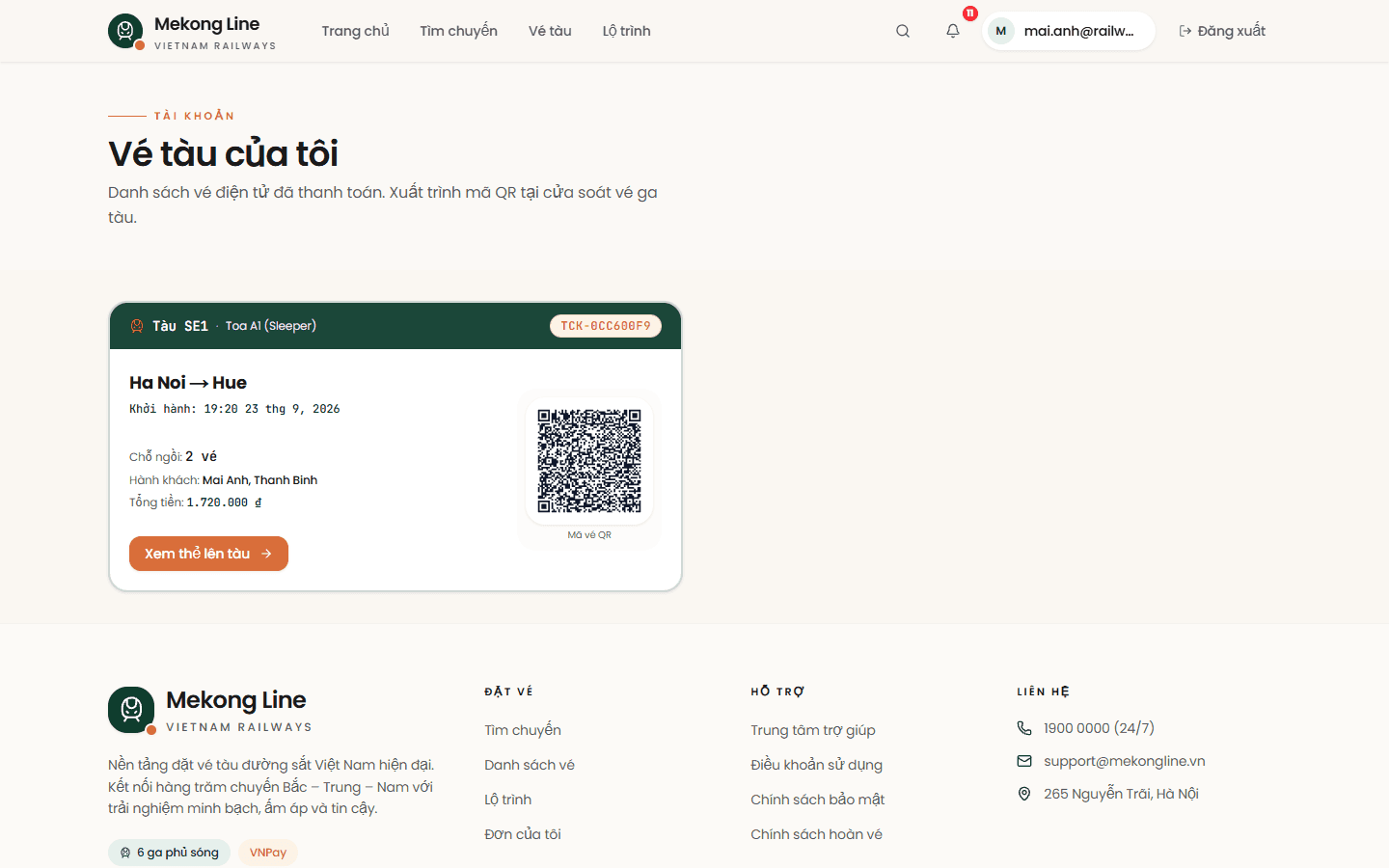The image size is (1389, 868).
Task: Click the hotline 1900 0000 (24/7)
Action: 1100,728
